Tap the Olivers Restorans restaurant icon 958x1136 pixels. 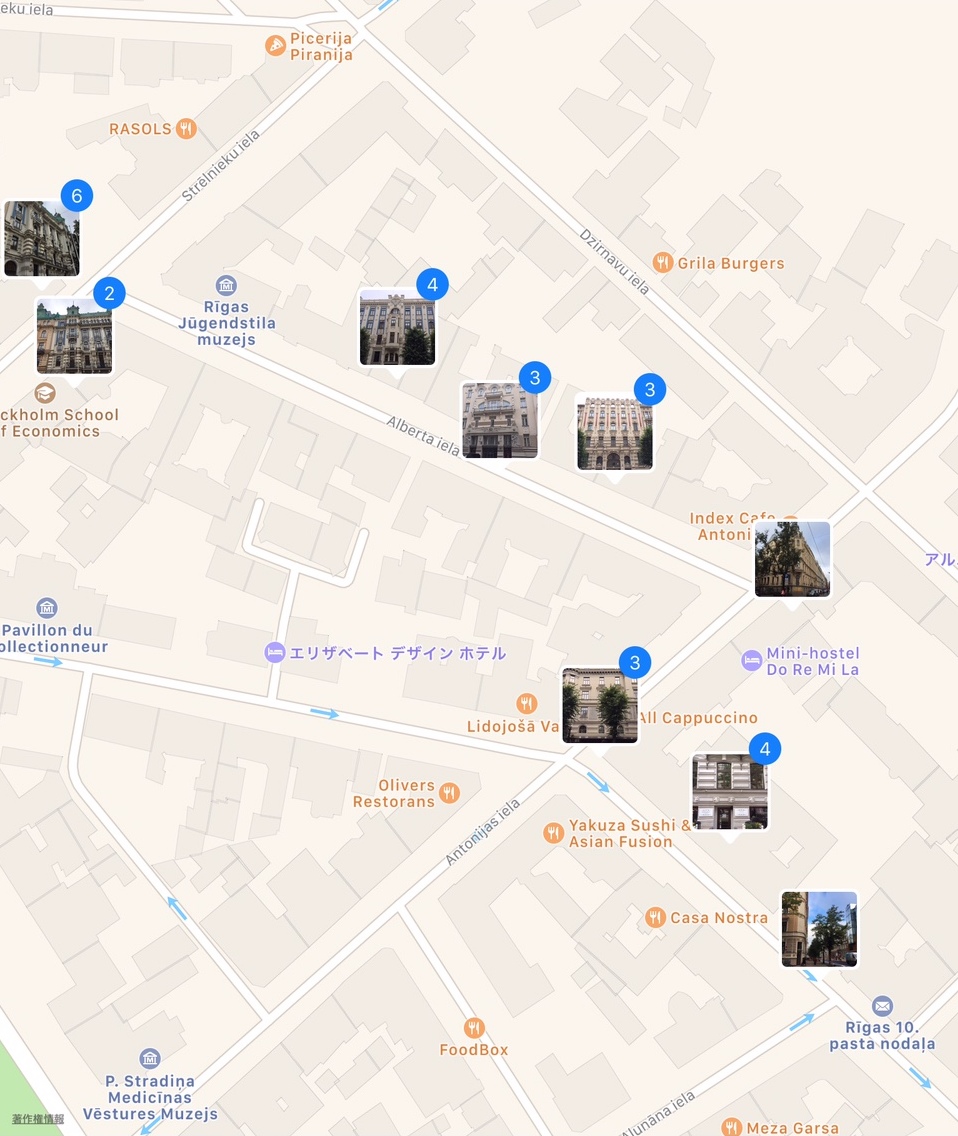click(x=449, y=793)
